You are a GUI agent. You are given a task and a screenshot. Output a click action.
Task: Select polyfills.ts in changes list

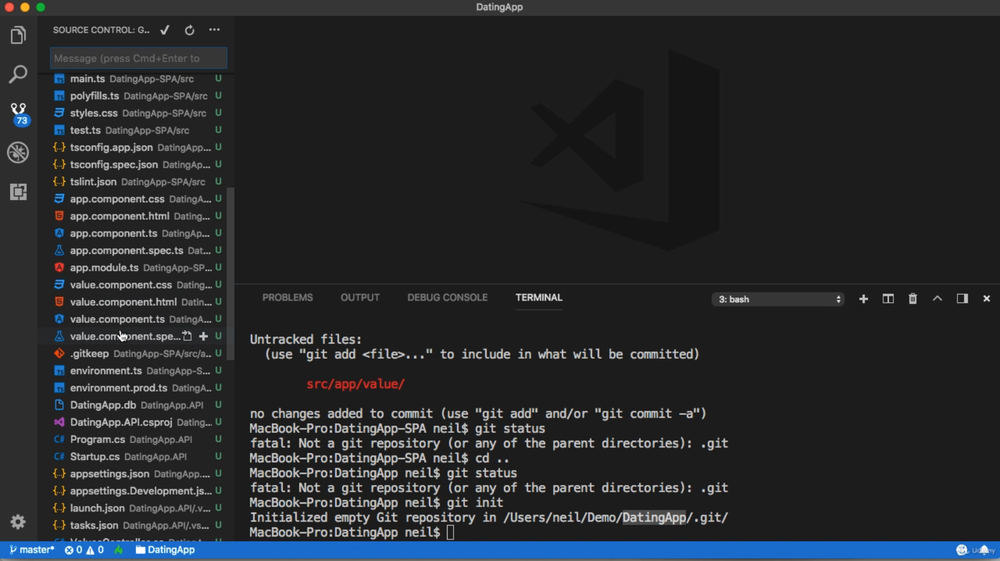[x=136, y=96]
